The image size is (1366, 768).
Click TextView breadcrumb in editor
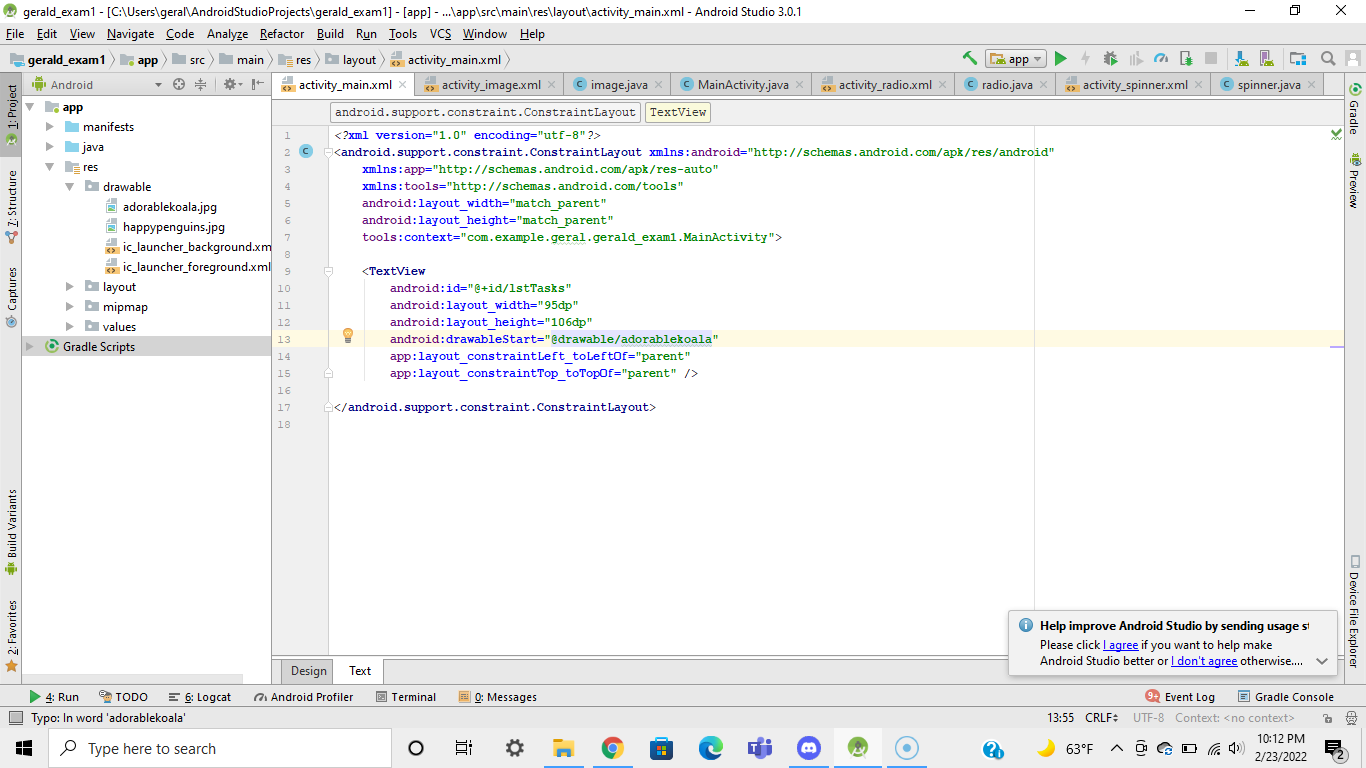(x=678, y=112)
